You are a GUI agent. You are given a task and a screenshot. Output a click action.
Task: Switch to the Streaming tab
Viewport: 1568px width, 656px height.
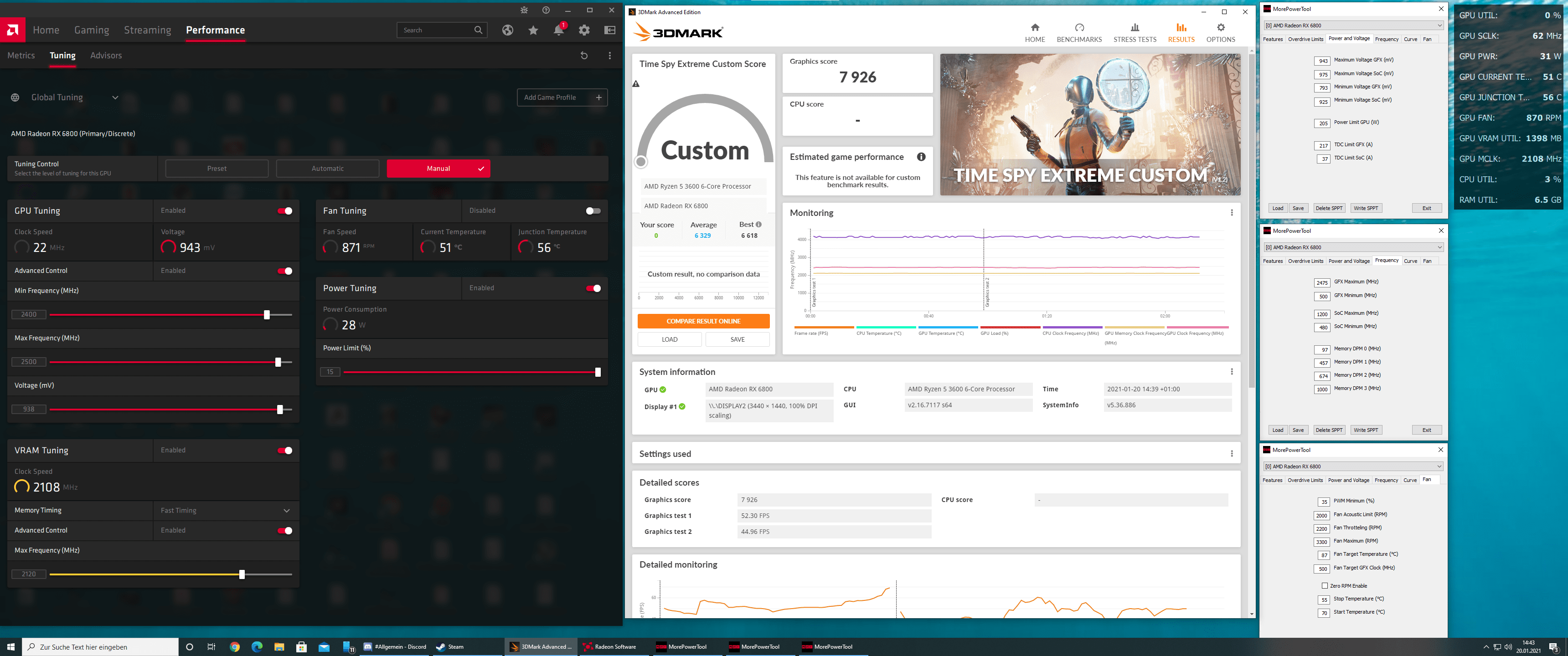(147, 30)
